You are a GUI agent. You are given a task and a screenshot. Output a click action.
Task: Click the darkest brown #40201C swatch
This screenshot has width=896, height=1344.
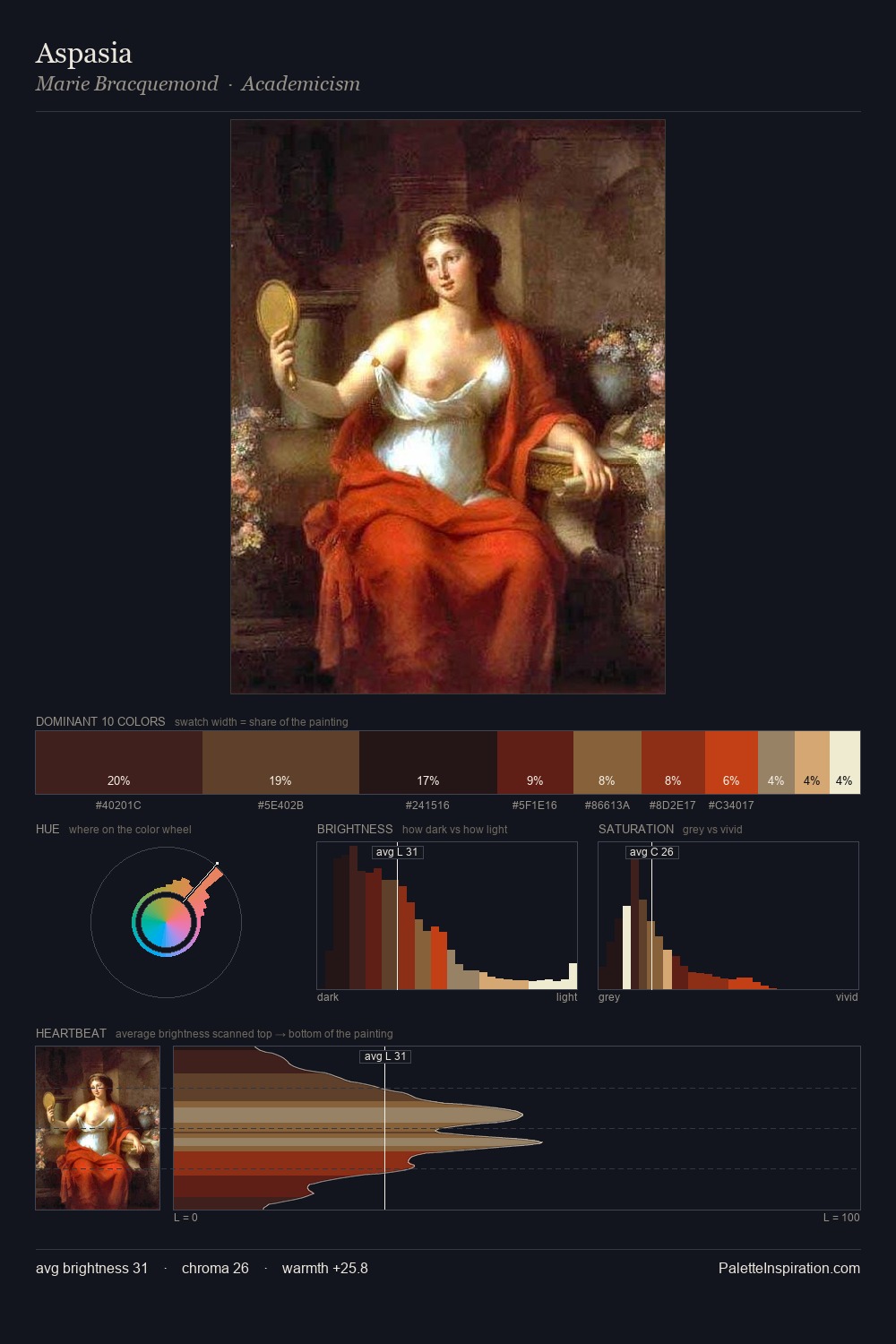pos(119,762)
